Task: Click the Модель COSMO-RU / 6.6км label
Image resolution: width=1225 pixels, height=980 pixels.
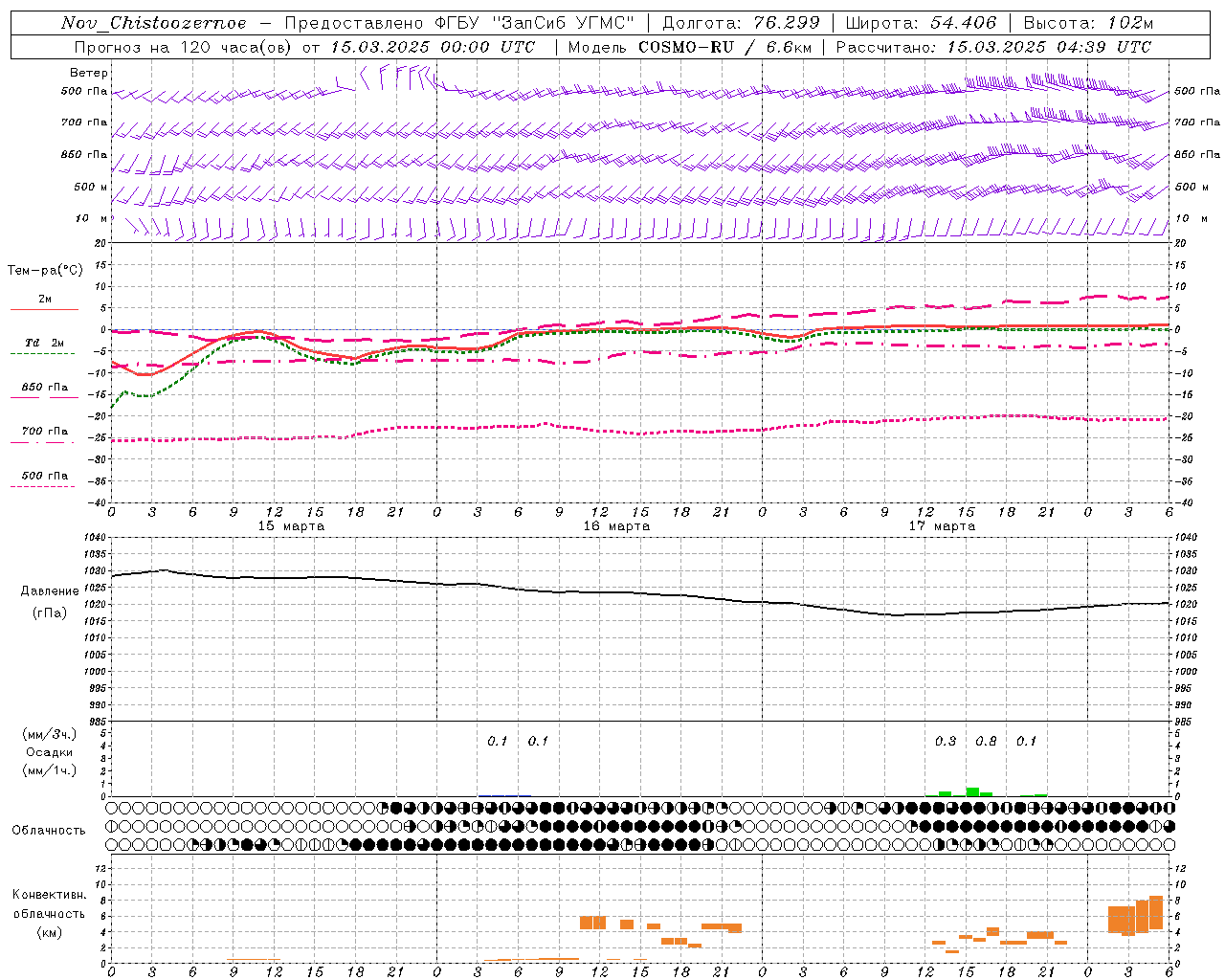Action: pos(690,47)
